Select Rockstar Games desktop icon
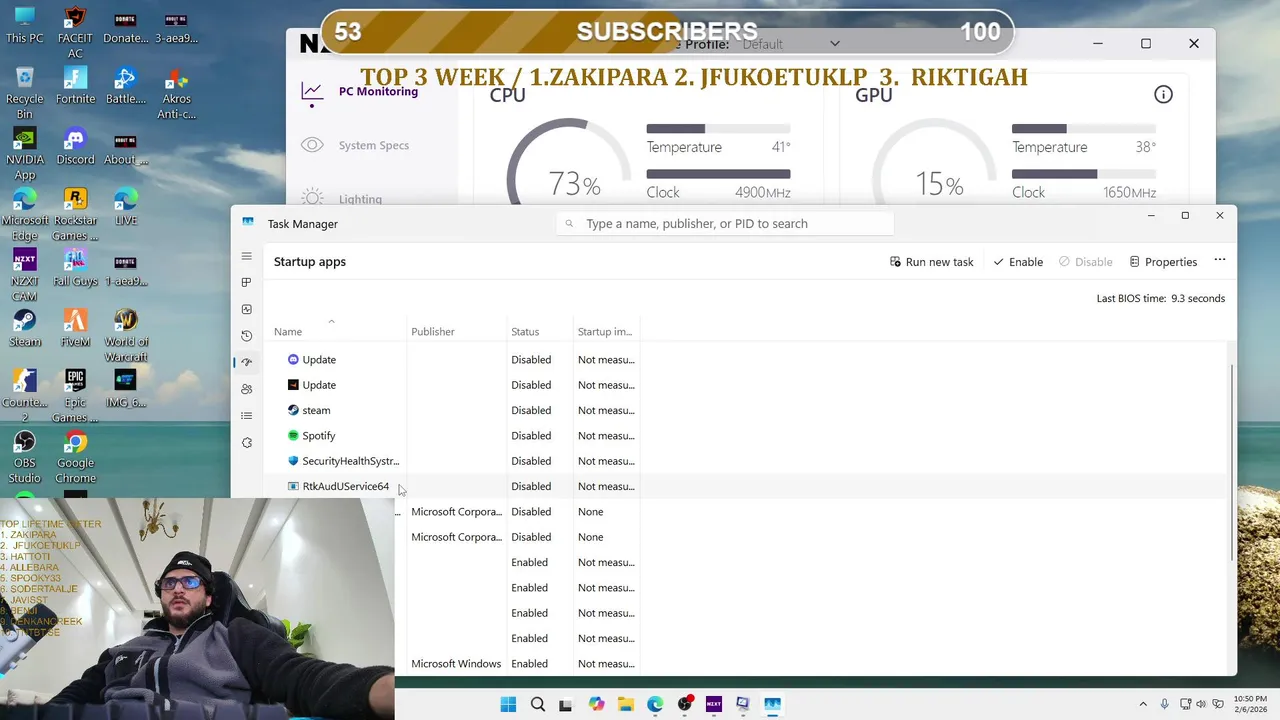Screen dimensions: 1280x720 pos(75,214)
